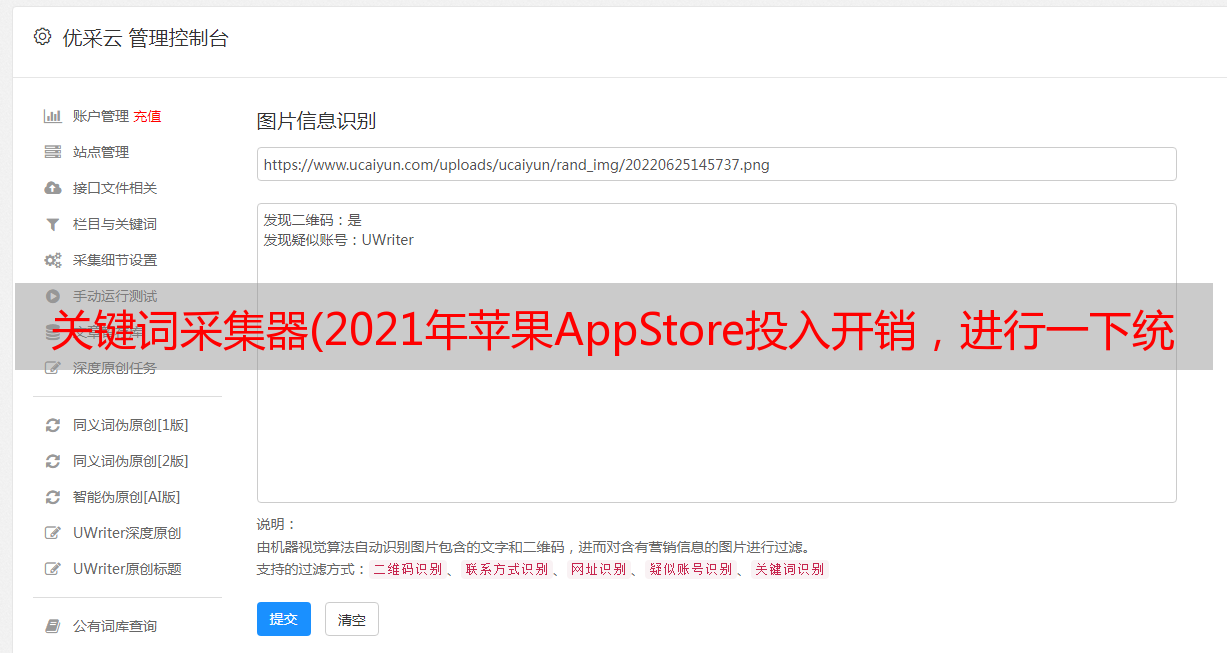Click the 二维码识别 tag

408,569
